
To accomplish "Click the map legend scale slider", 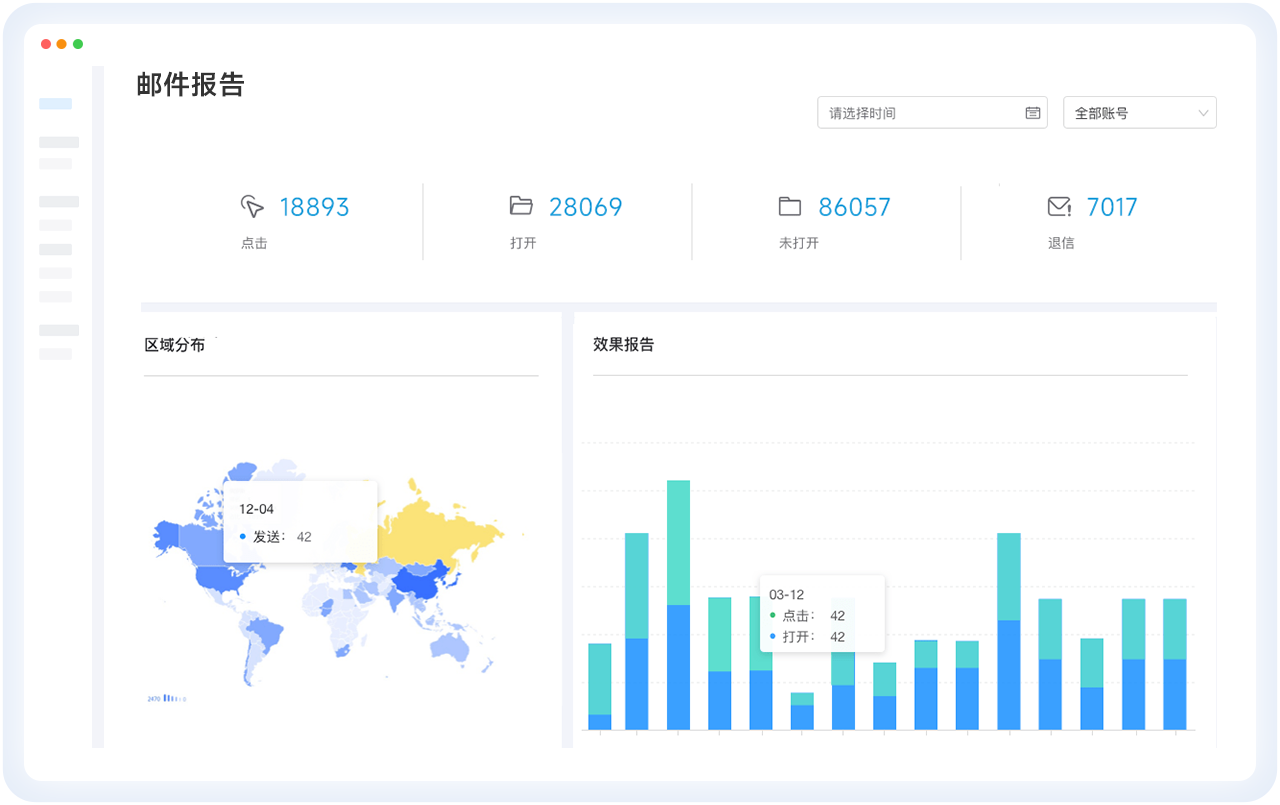I will tap(174, 698).
